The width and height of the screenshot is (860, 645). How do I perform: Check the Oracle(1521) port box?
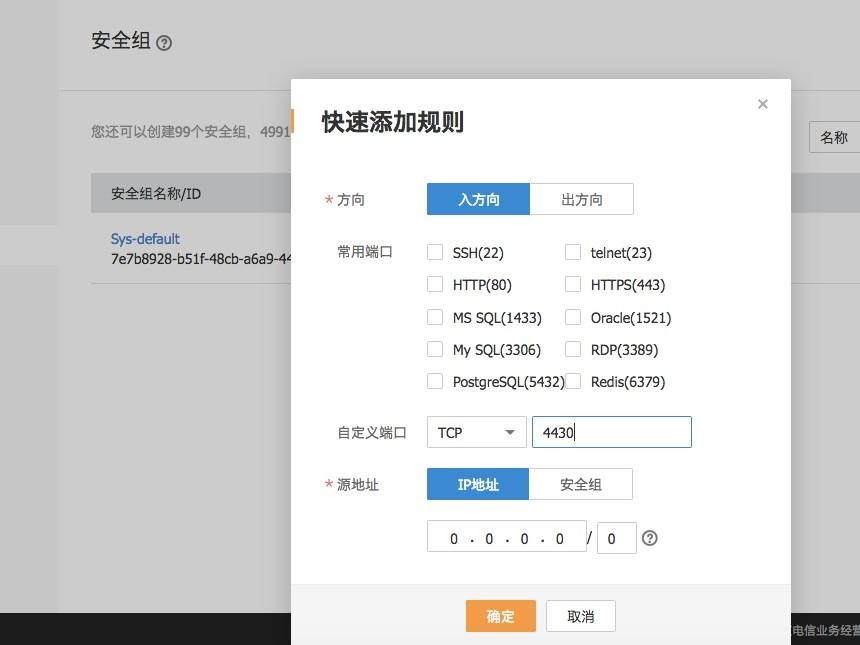[573, 317]
